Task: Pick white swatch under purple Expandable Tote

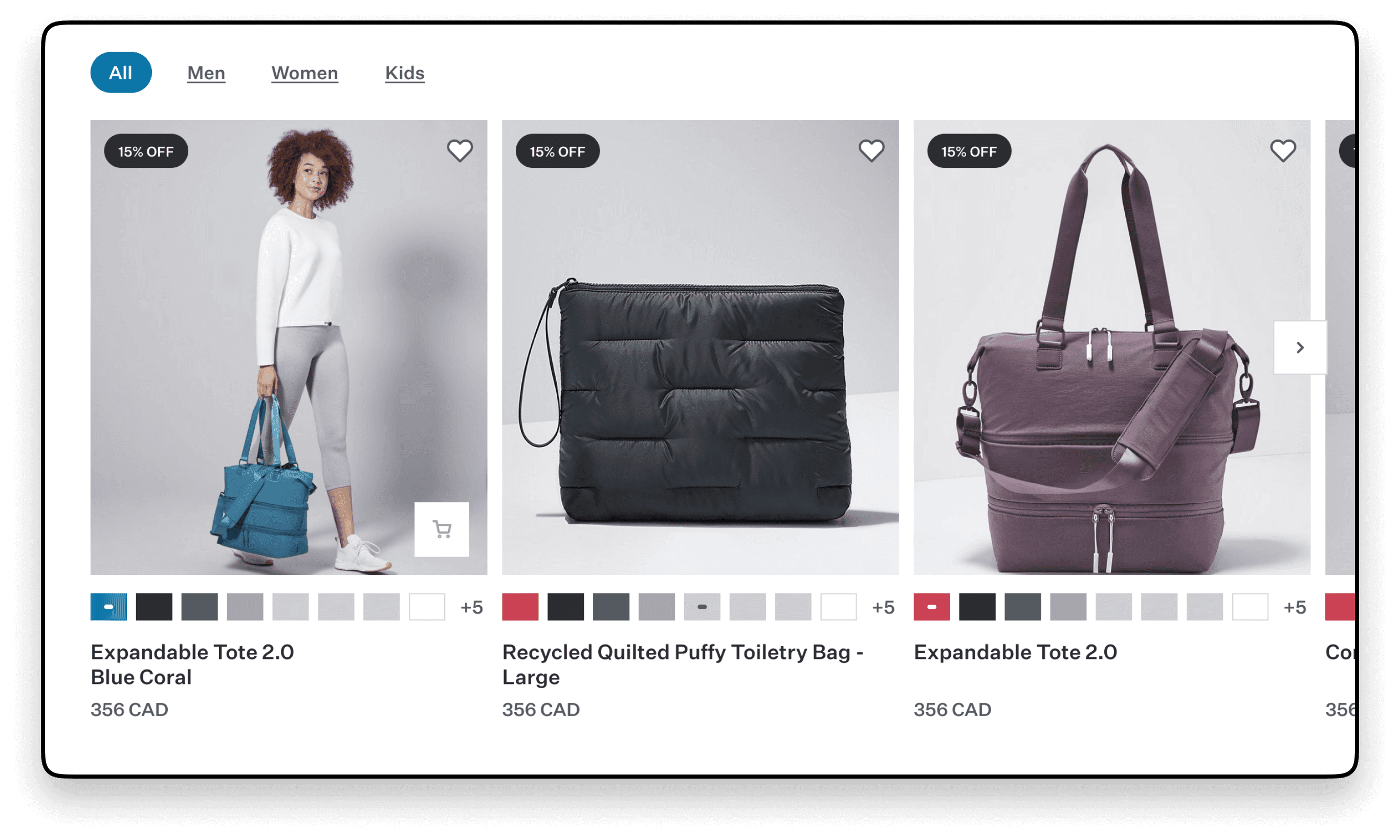Action: click(x=1250, y=607)
